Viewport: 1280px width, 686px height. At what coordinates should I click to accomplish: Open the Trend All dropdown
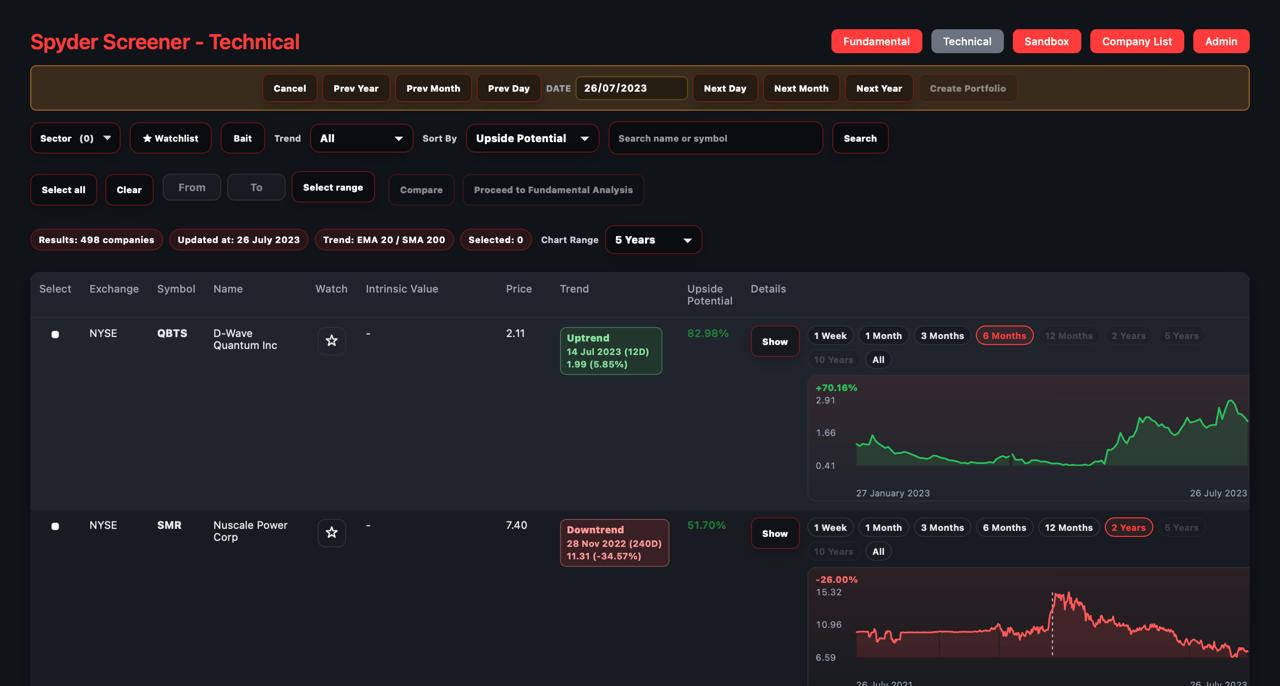point(362,138)
